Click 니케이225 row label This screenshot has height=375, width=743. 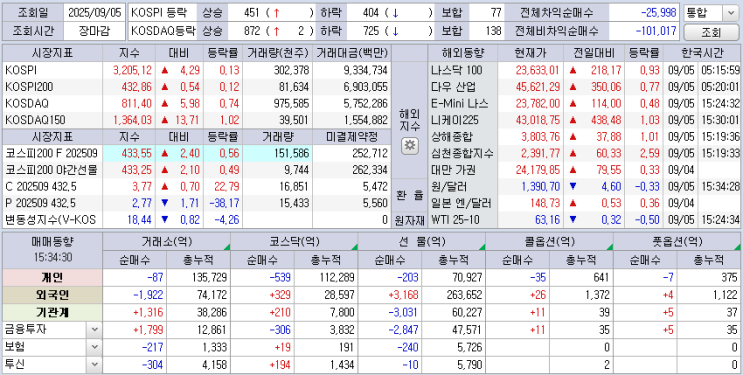pos(455,120)
